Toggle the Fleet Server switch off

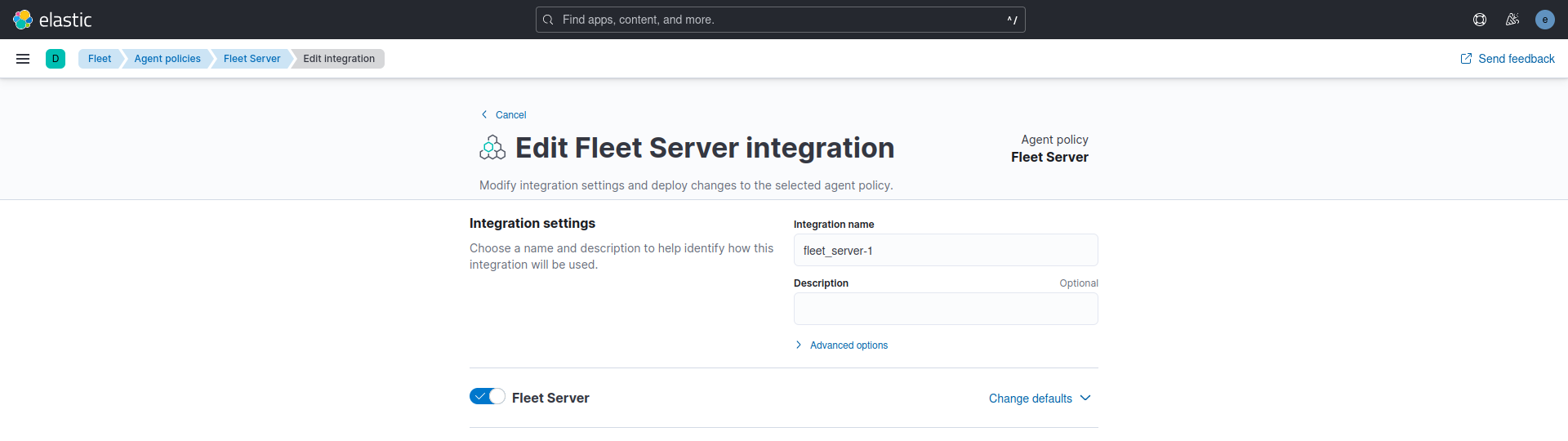pyautogui.click(x=488, y=396)
